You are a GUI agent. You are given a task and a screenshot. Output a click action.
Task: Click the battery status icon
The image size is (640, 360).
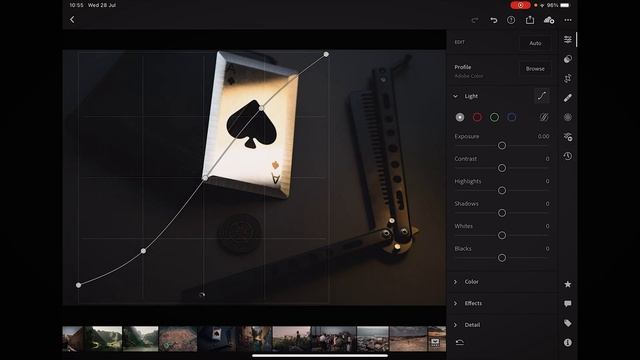click(x=565, y=5)
